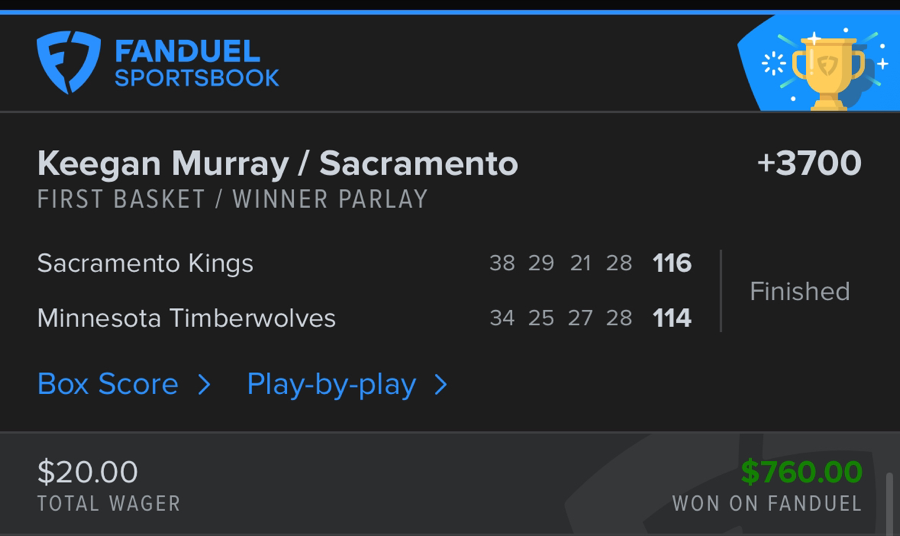The image size is (900, 536).
Task: Expand the chevron next to Box Score
Action: (x=204, y=385)
